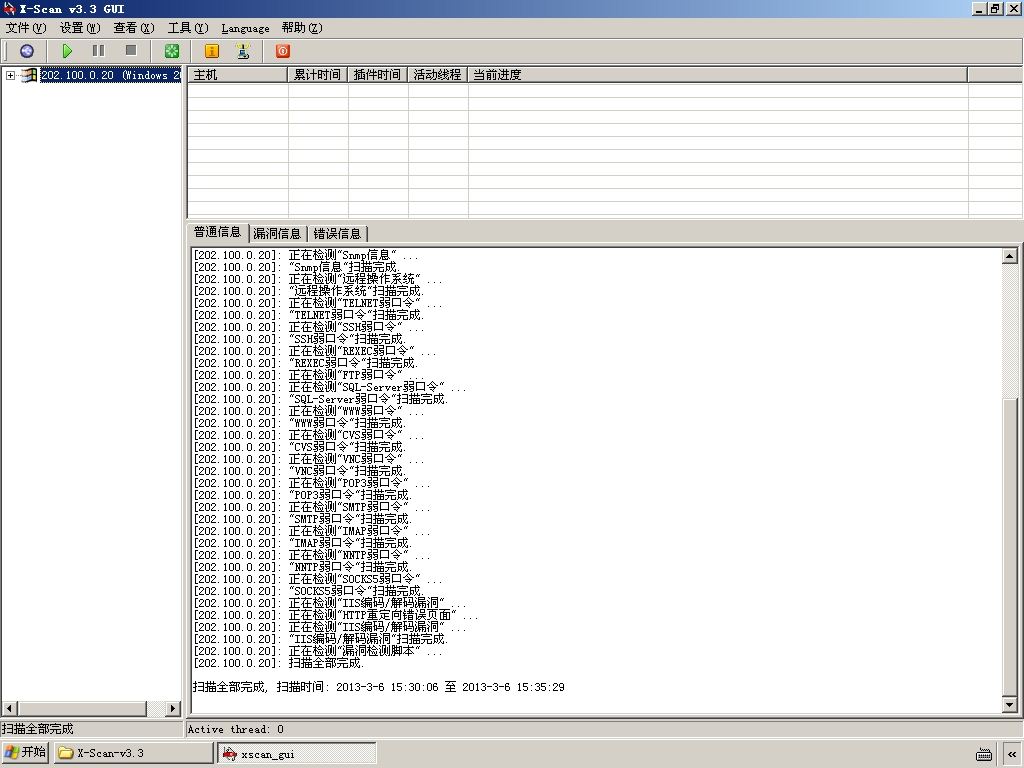Image resolution: width=1024 pixels, height=768 pixels.
Task: Click the Active thread: 0 status text
Action: coord(236,729)
